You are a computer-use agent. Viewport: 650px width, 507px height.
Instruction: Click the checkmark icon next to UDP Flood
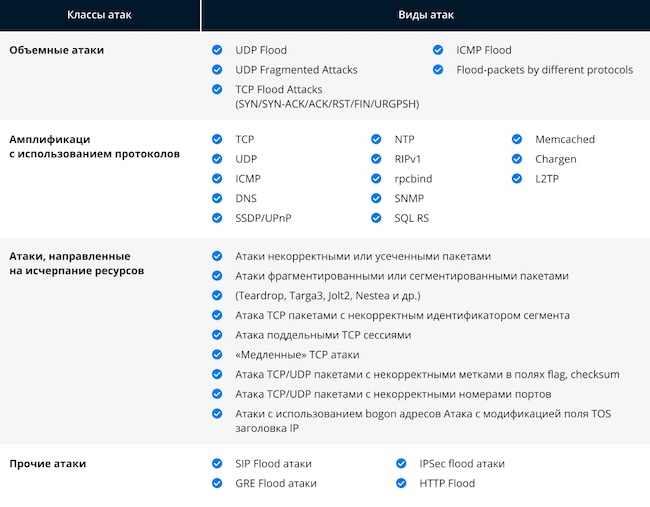[x=217, y=50]
